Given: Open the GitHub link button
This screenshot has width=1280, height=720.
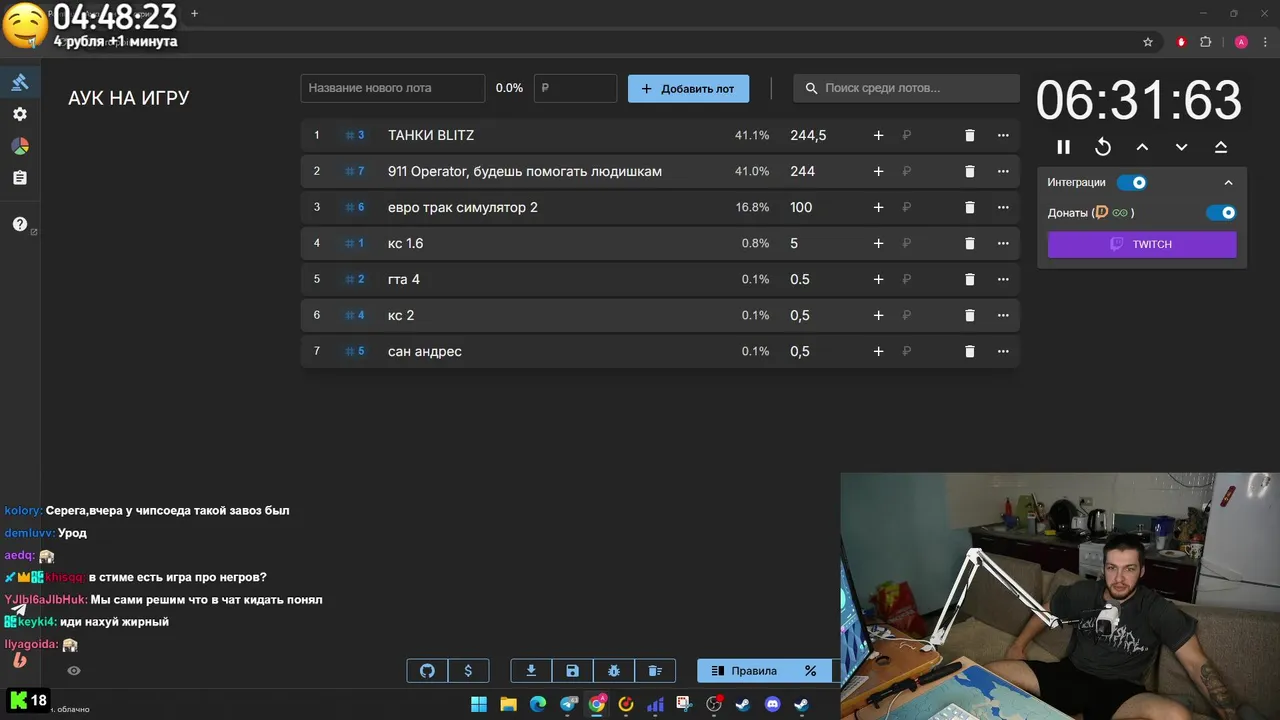Looking at the screenshot, I should click(x=427, y=671).
